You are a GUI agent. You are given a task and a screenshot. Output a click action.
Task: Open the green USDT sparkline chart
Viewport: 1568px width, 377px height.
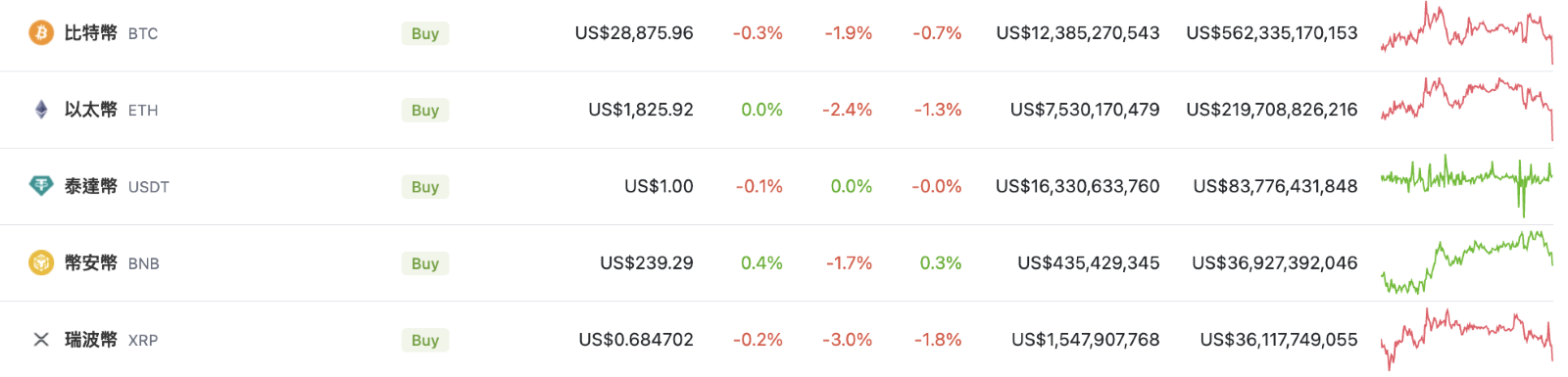point(1467,186)
